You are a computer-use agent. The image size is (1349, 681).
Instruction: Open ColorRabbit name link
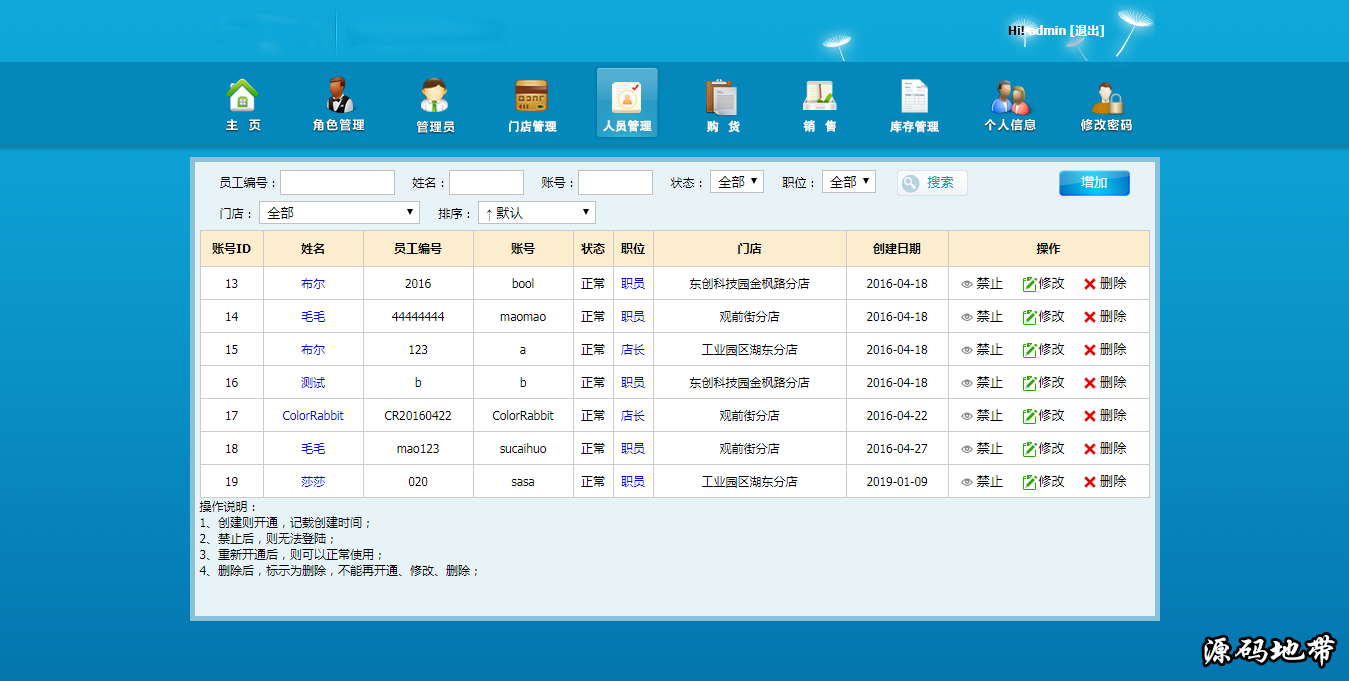pyautogui.click(x=313, y=416)
